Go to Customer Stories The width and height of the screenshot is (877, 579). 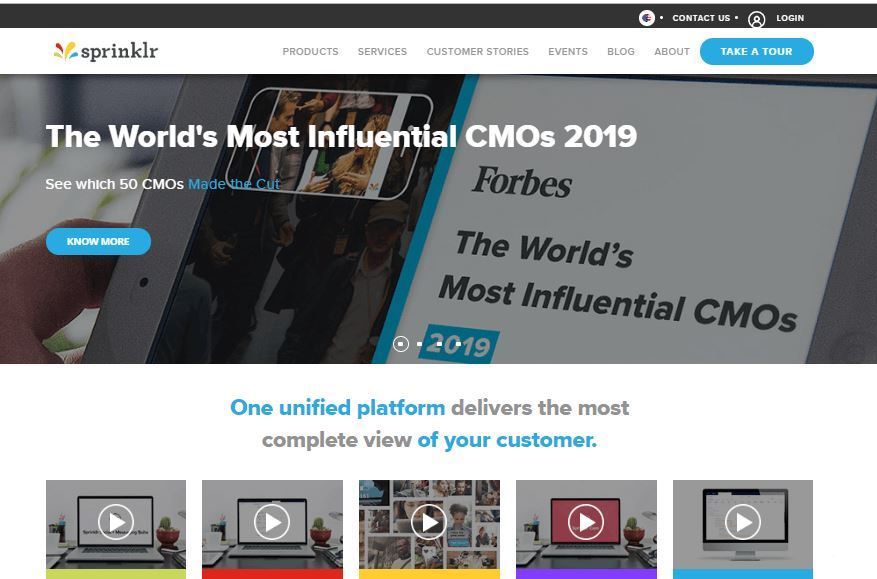pyautogui.click(x=478, y=51)
